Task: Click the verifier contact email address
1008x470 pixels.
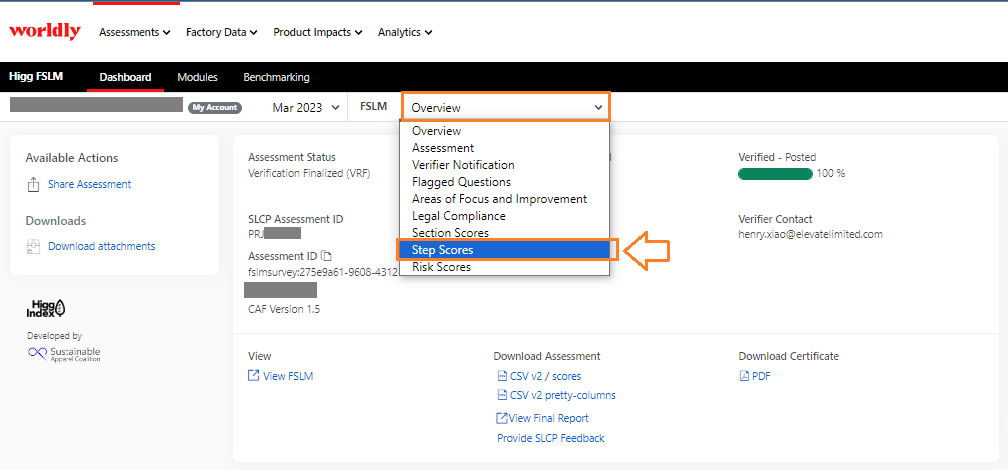Action: pos(811,235)
